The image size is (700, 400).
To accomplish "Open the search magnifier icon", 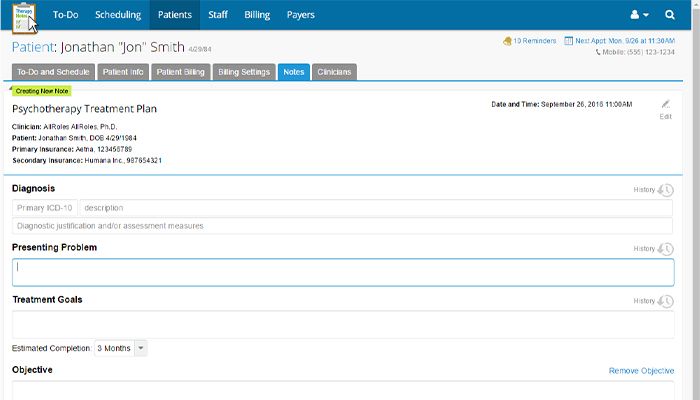I will [x=670, y=15].
